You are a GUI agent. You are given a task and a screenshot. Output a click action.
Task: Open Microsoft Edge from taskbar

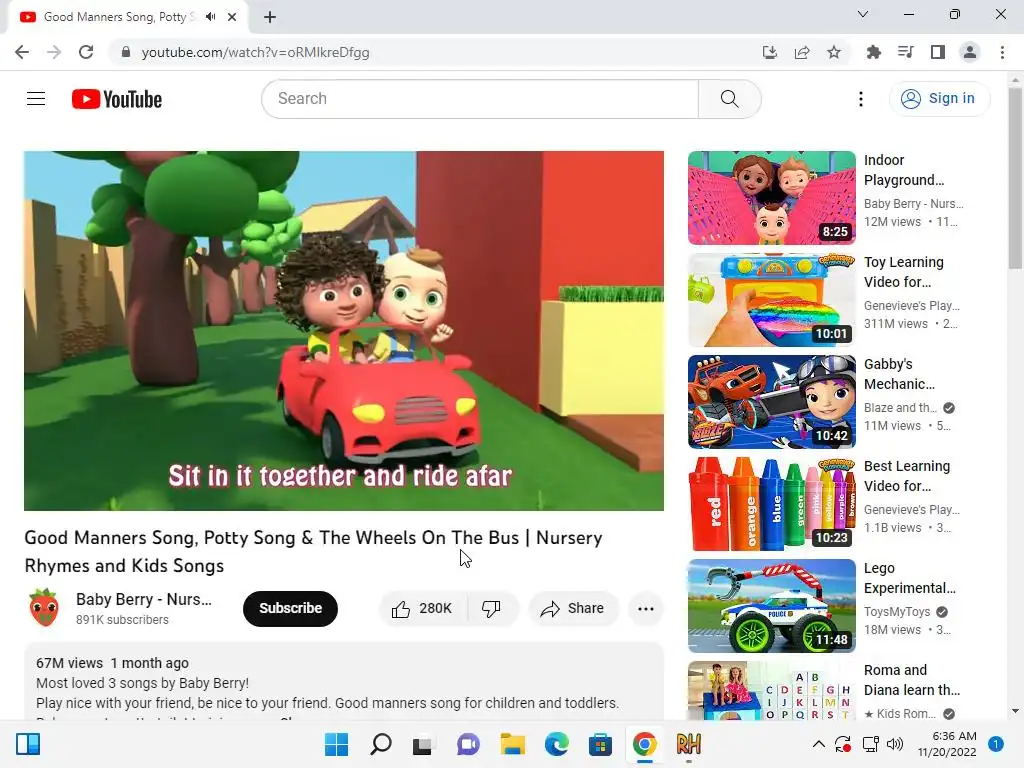point(556,744)
